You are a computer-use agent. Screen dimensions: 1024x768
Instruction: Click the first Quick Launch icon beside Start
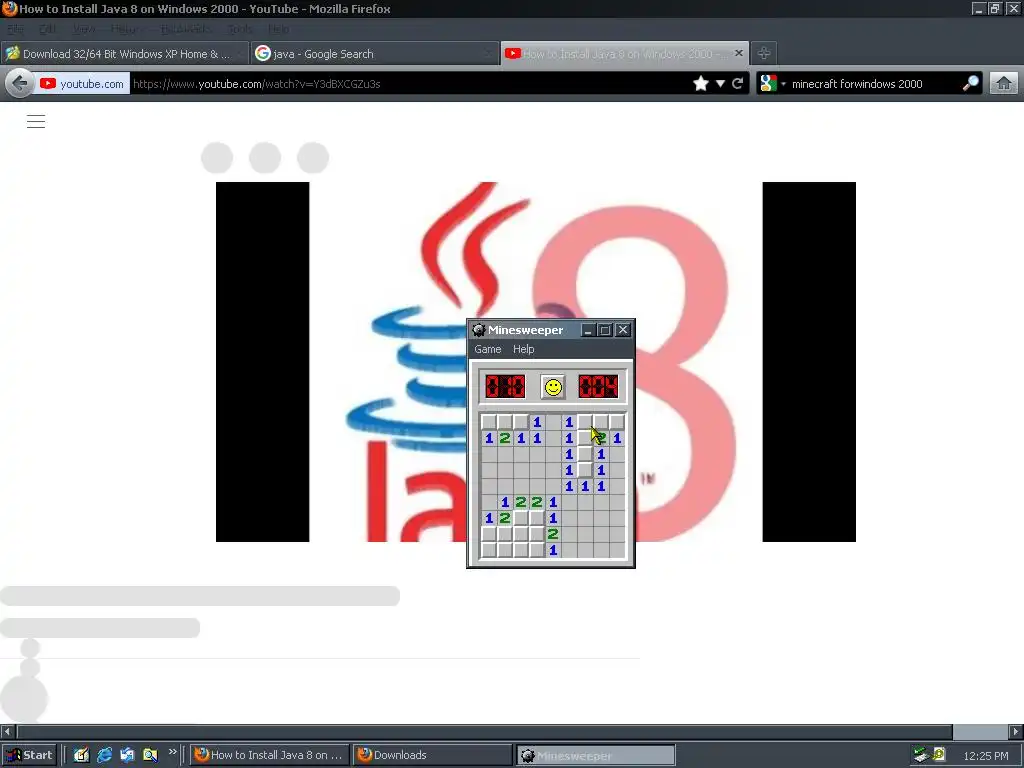[81, 755]
